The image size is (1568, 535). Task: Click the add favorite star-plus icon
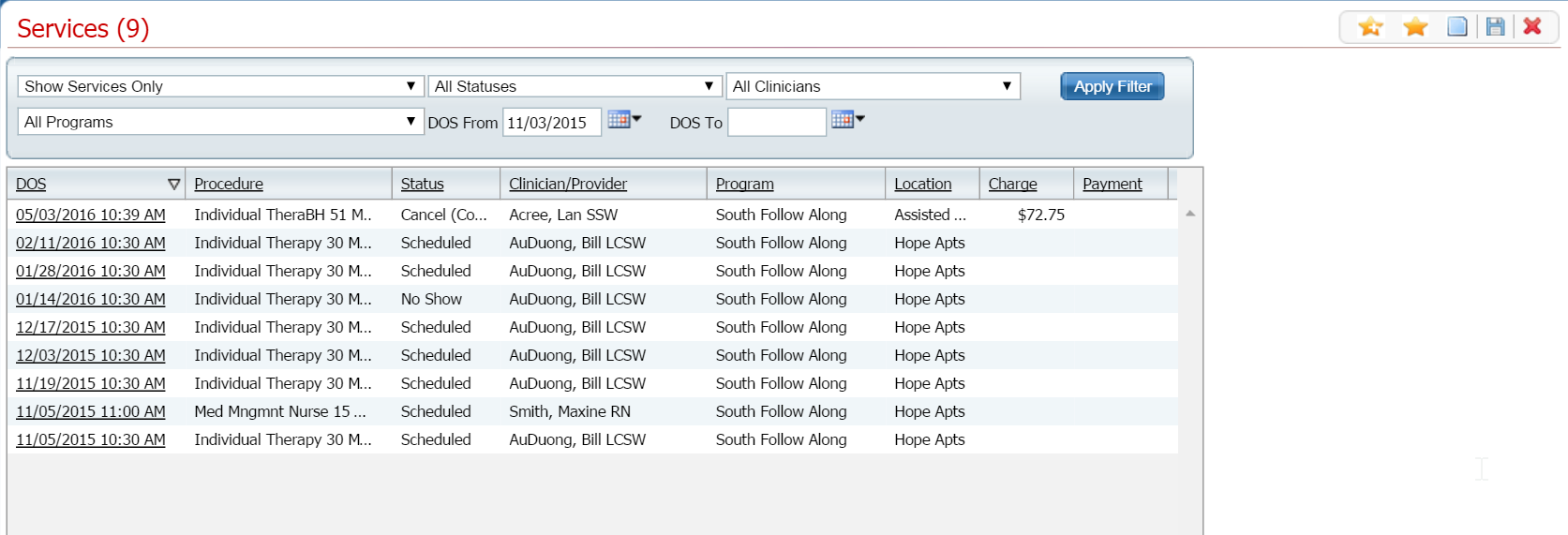(x=1370, y=27)
